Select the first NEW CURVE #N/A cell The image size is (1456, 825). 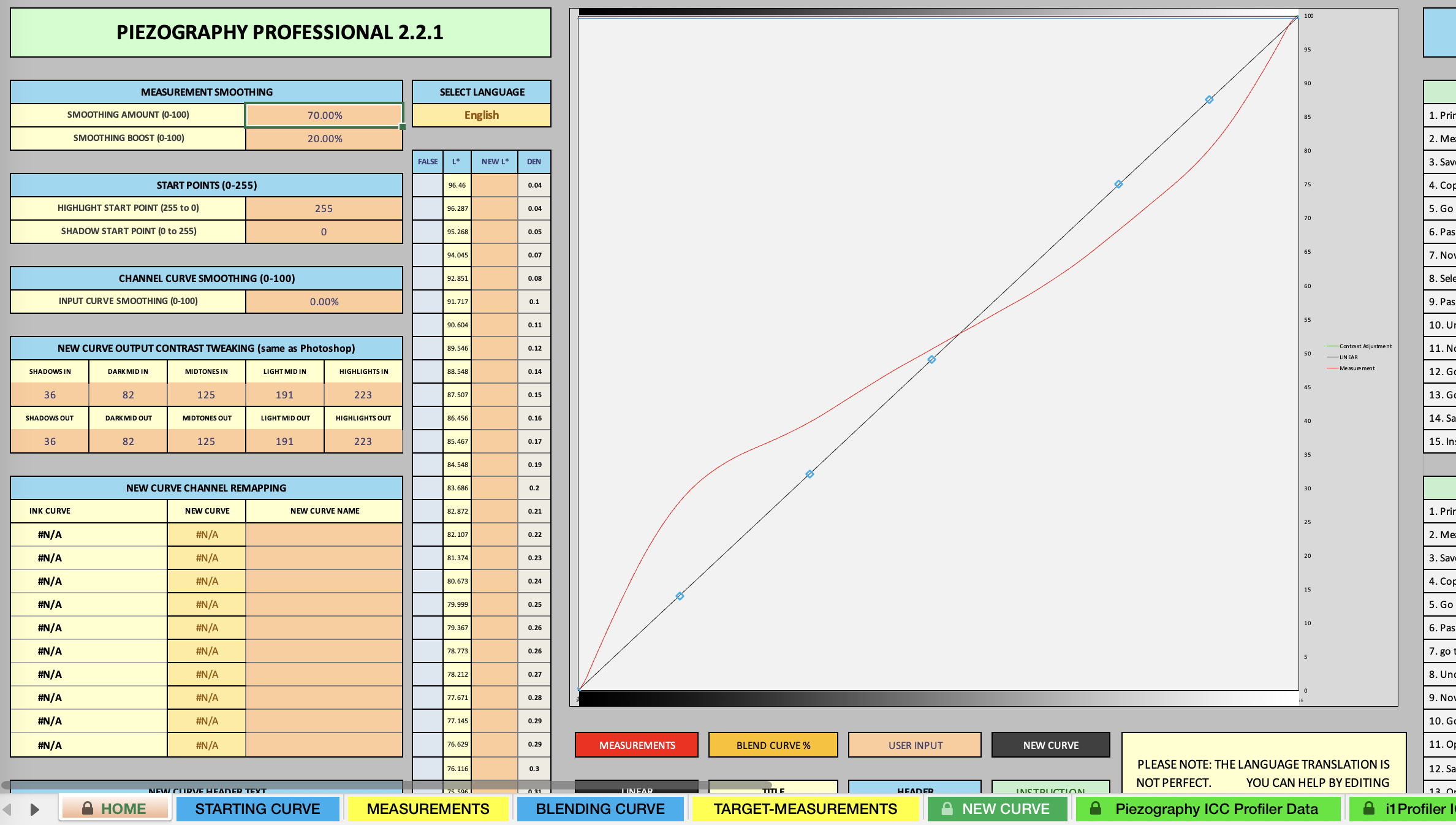point(207,534)
